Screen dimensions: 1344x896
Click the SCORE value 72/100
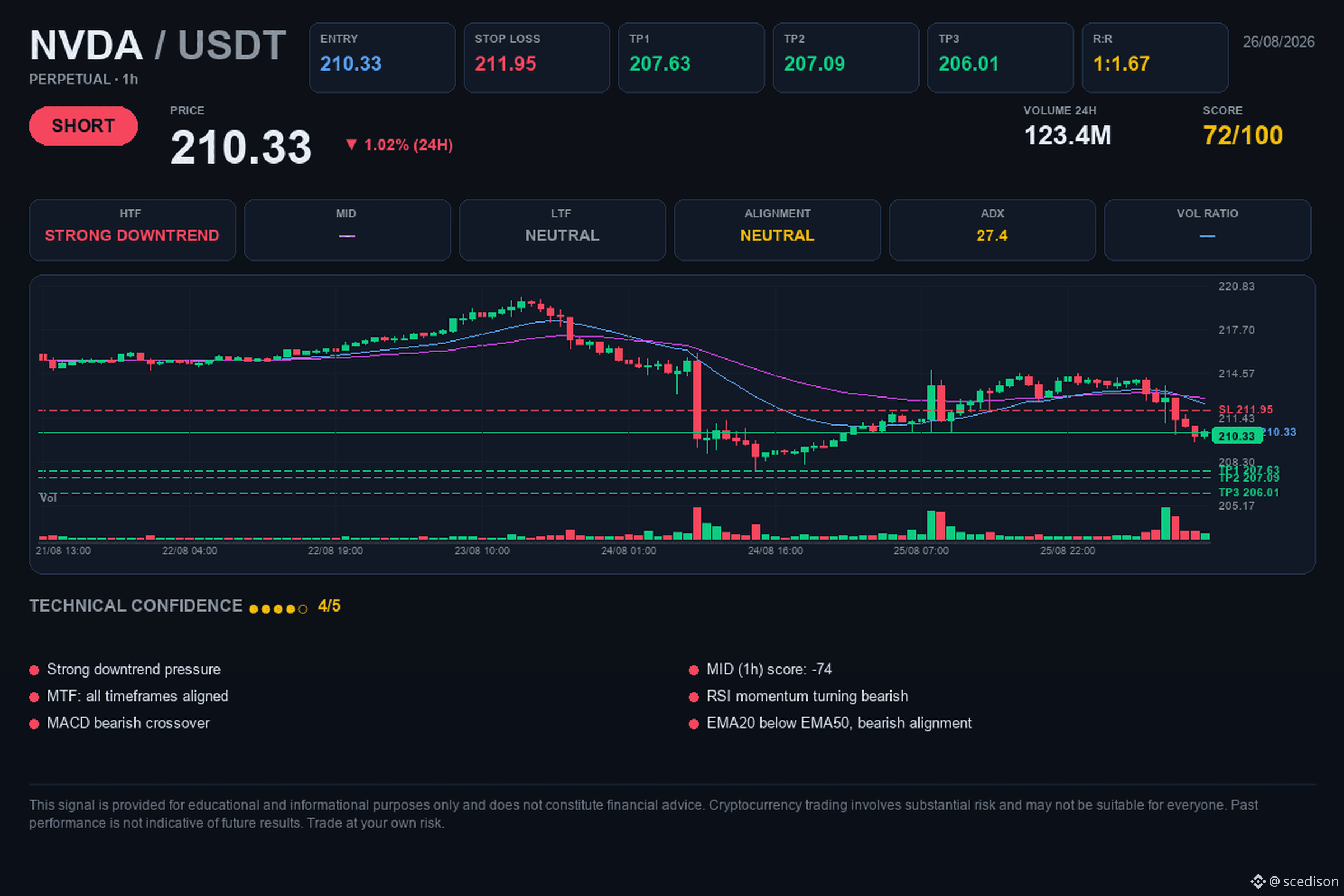(1243, 136)
